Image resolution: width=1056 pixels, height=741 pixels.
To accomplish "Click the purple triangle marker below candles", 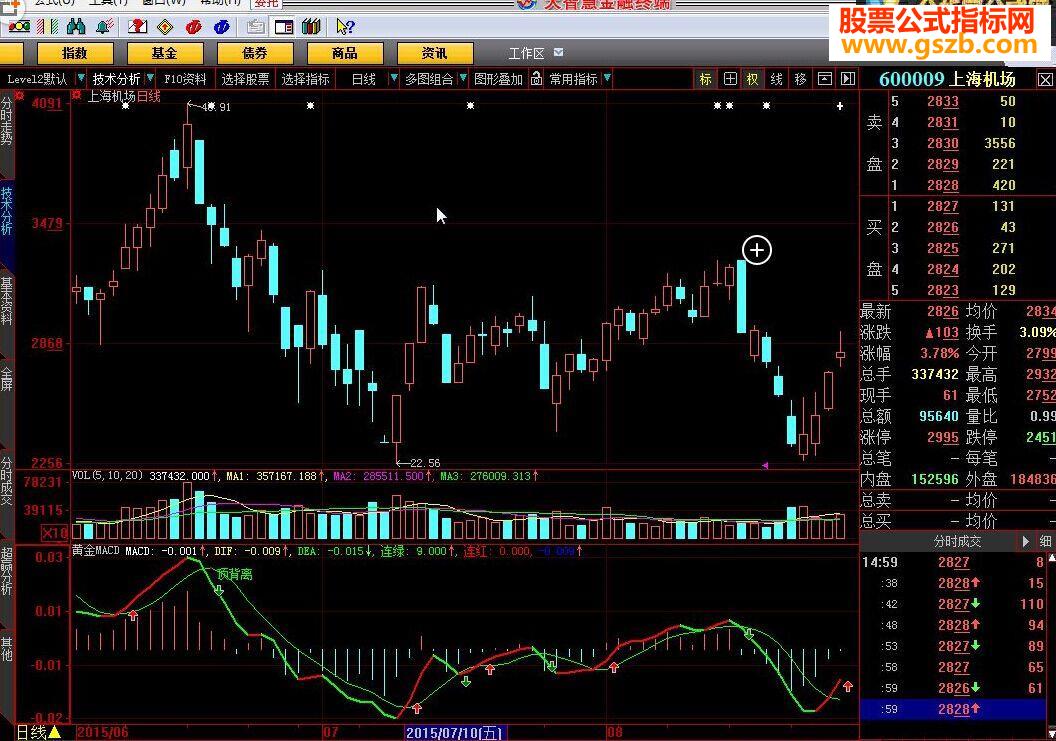I will click(765, 465).
